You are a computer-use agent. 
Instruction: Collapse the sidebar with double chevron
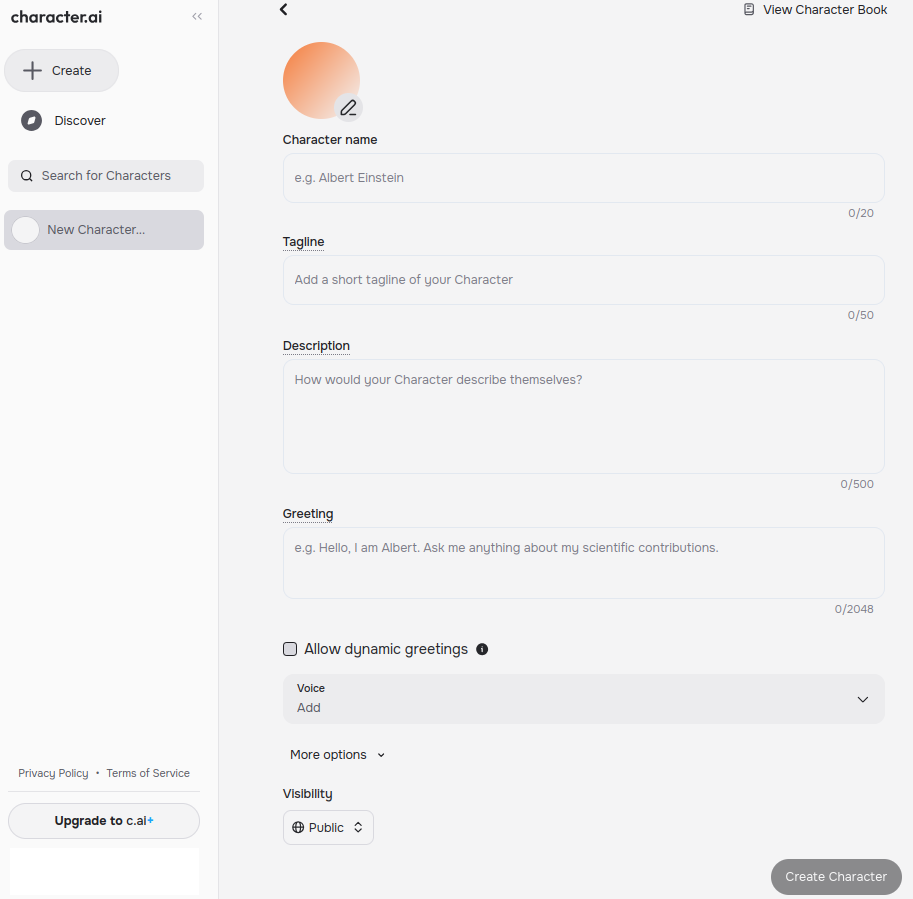point(197,17)
